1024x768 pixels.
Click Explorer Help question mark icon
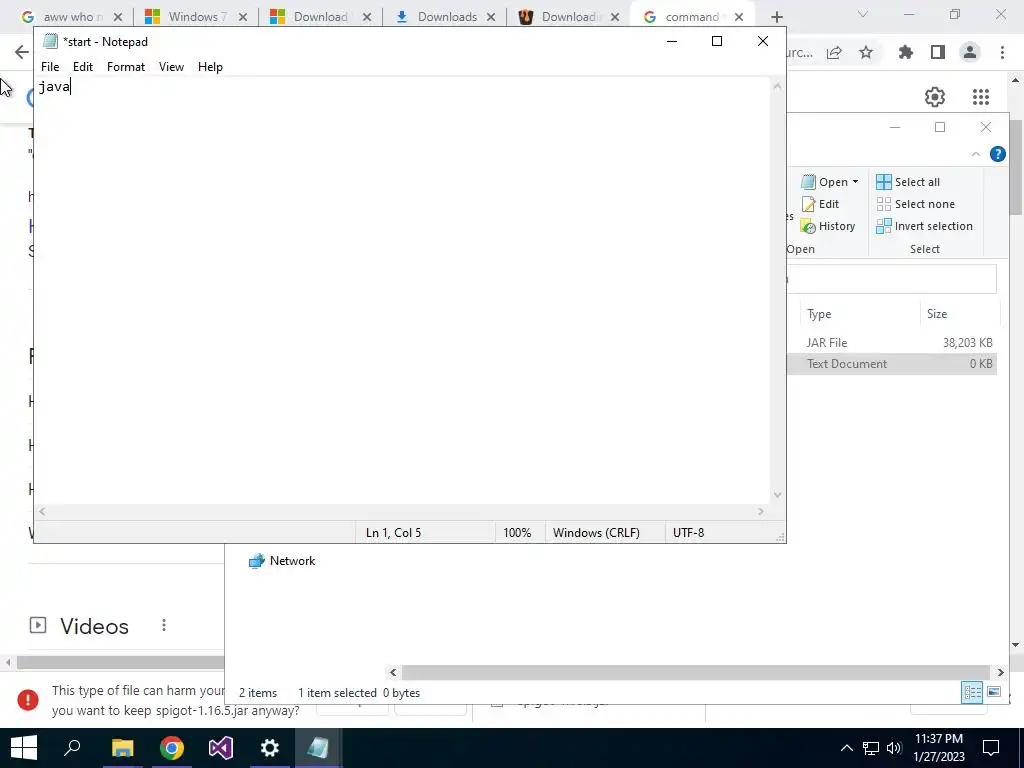click(x=997, y=154)
